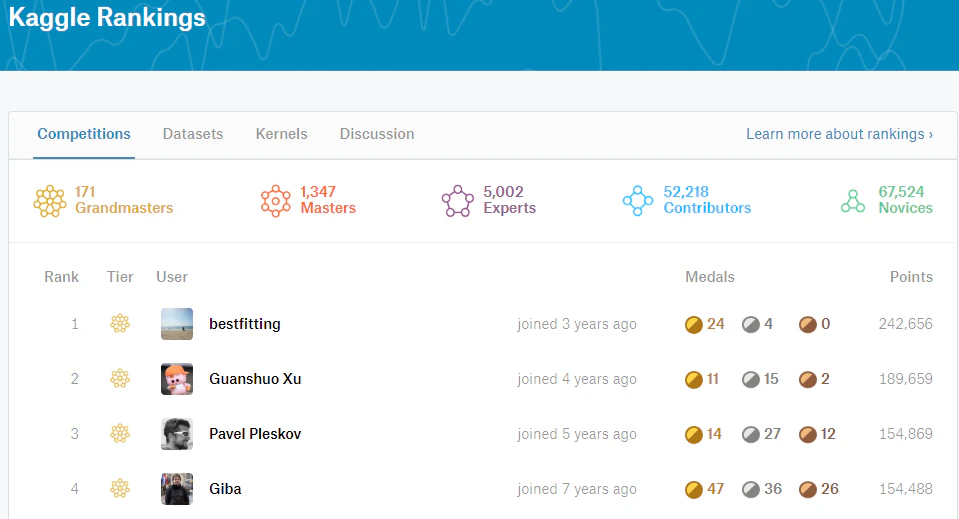
Task: Click the Grandmasters tier icon
Action: pos(50,201)
